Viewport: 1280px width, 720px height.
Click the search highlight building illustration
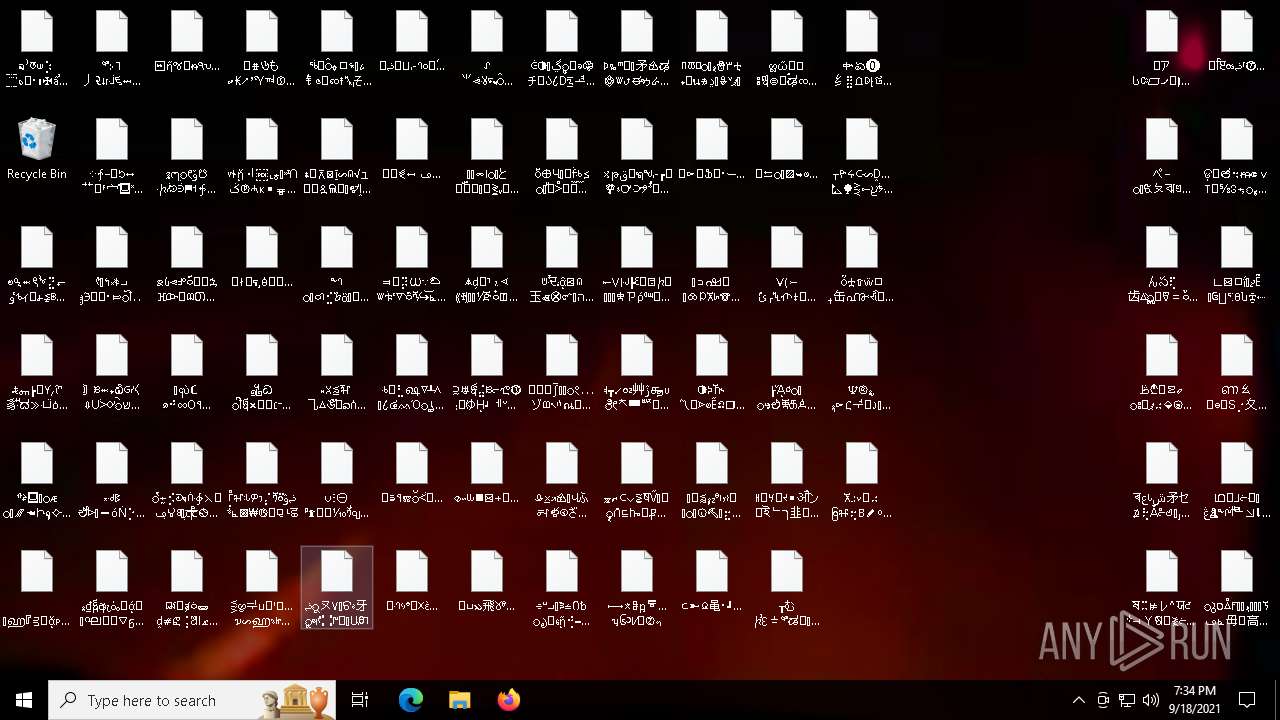[x=297, y=700]
